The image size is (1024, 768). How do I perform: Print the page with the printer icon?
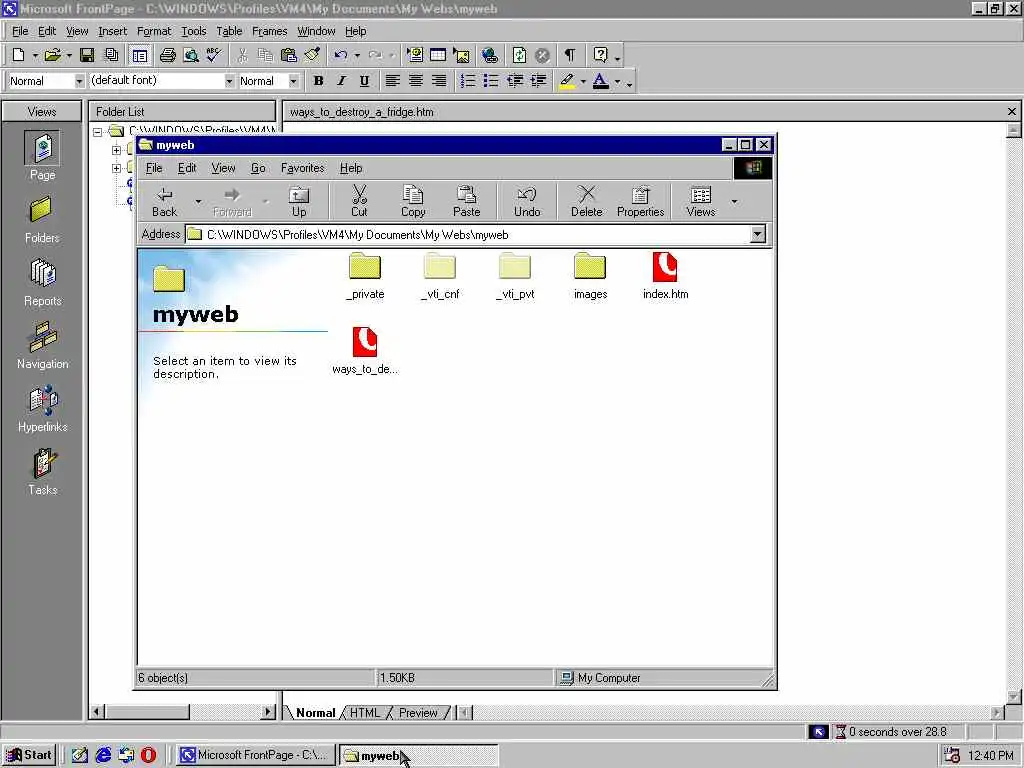[x=168, y=56]
